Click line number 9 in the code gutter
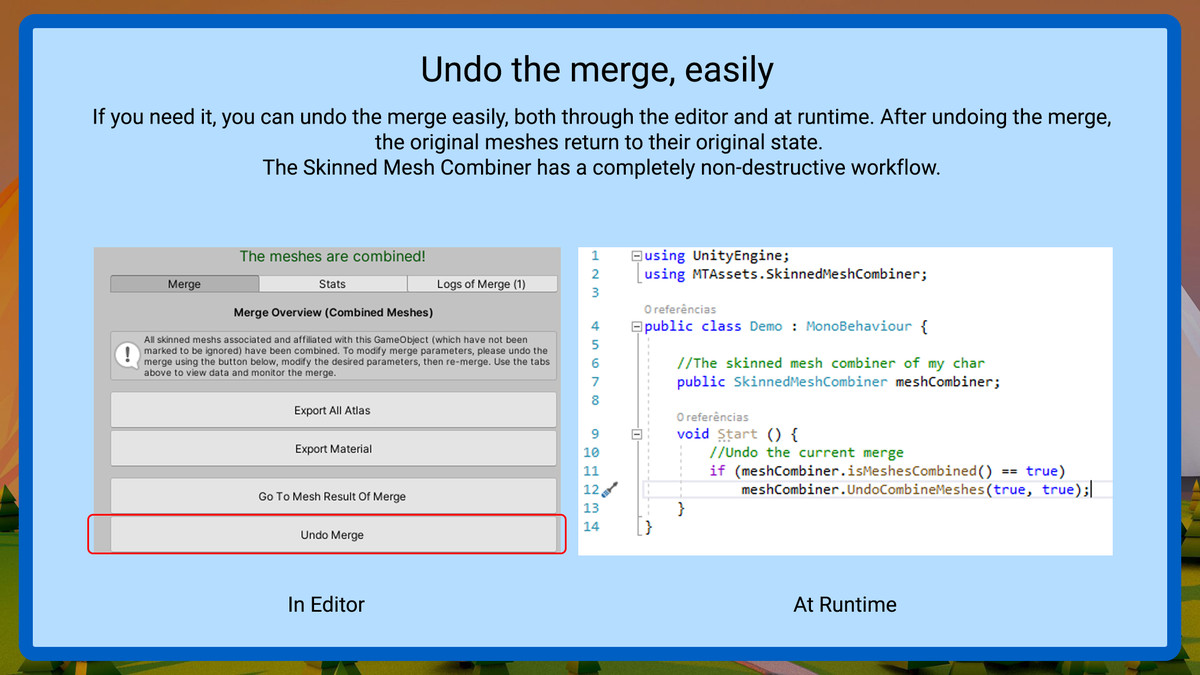The width and height of the screenshot is (1200, 675). (x=595, y=435)
